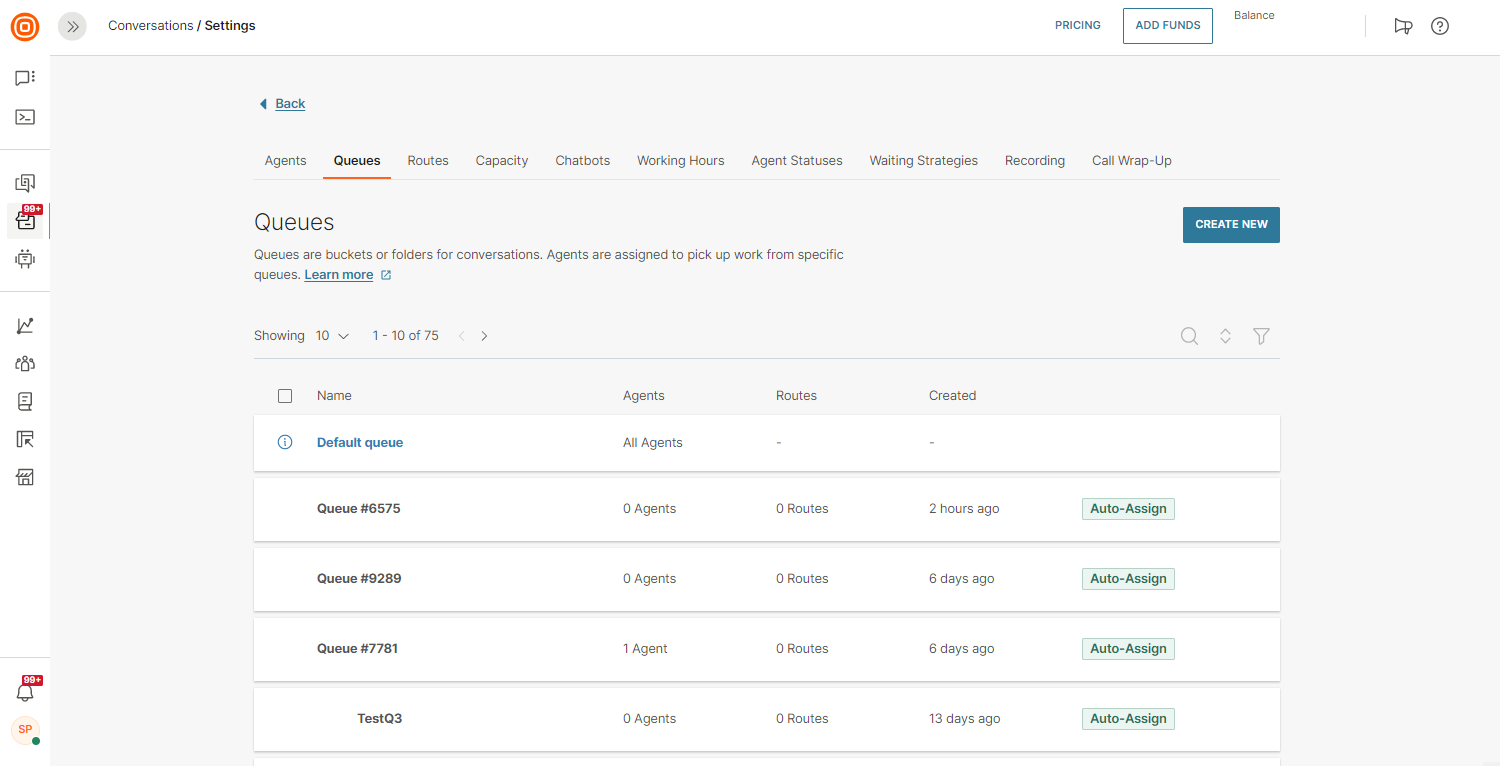The width and height of the screenshot is (1500, 766).
Task: Select the Waiting Strategies tab
Action: coord(923,160)
